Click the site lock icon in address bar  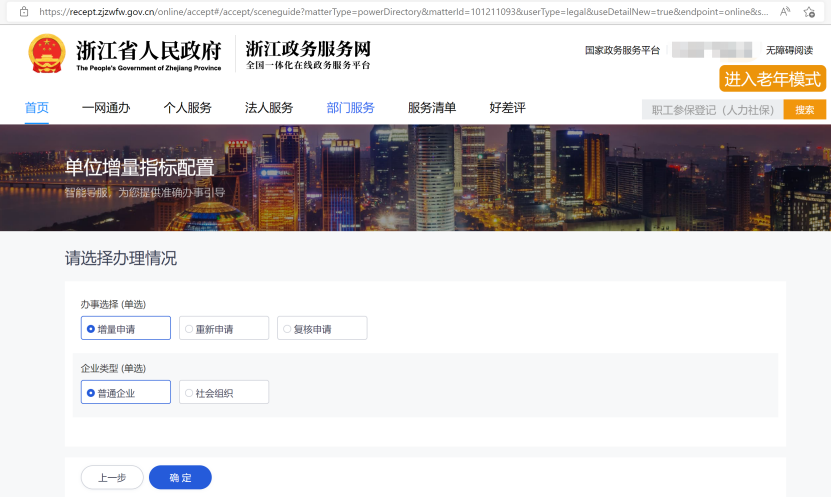(24, 11)
